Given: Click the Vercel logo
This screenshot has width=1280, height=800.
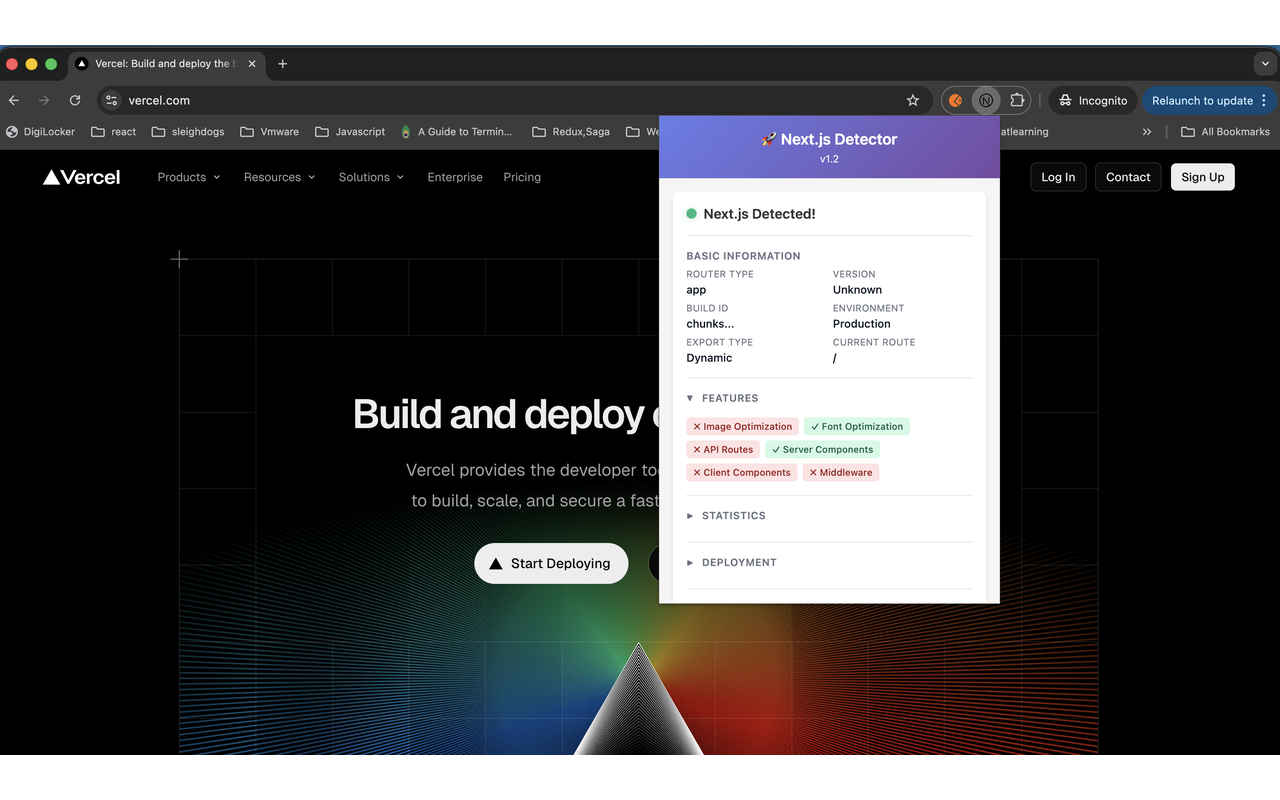Looking at the screenshot, I should coord(81,177).
